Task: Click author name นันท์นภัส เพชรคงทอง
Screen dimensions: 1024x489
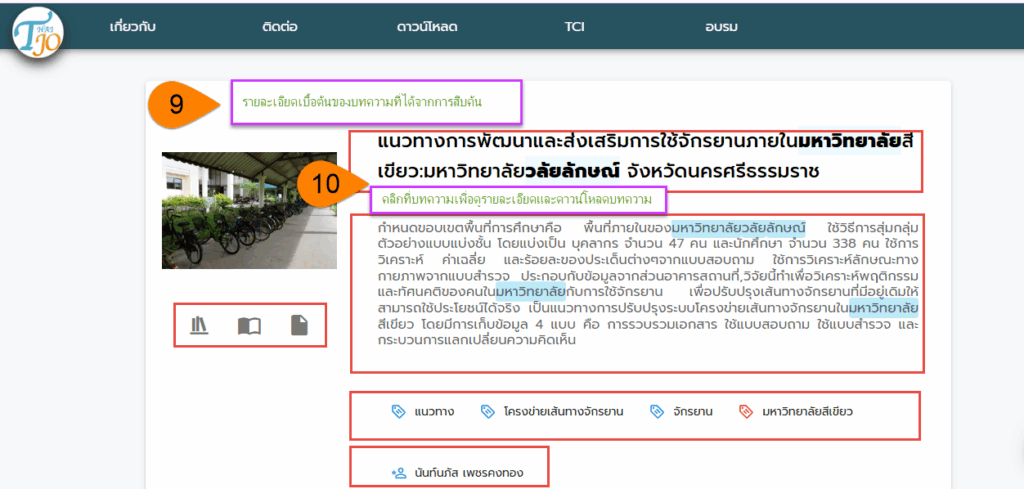Action: (x=469, y=471)
